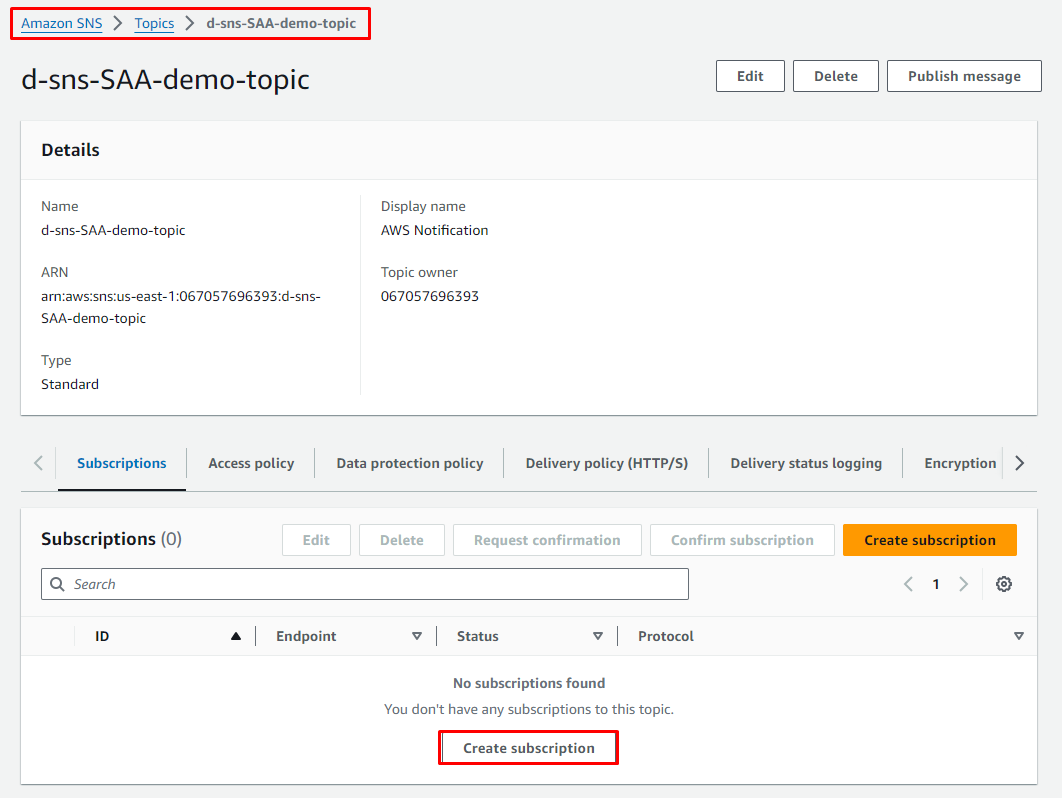Switch to the Access policy tab

point(251,463)
